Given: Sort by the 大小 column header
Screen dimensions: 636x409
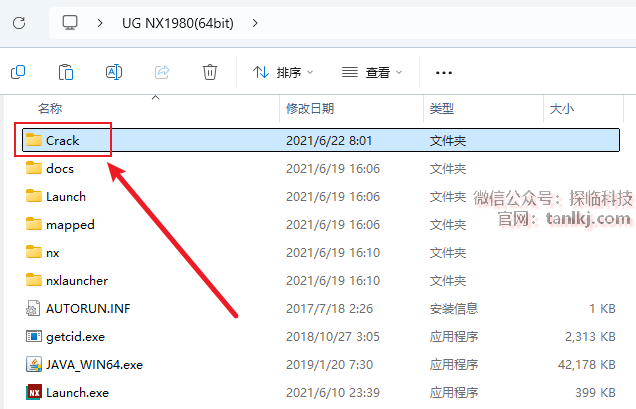Looking at the screenshot, I should (562, 108).
